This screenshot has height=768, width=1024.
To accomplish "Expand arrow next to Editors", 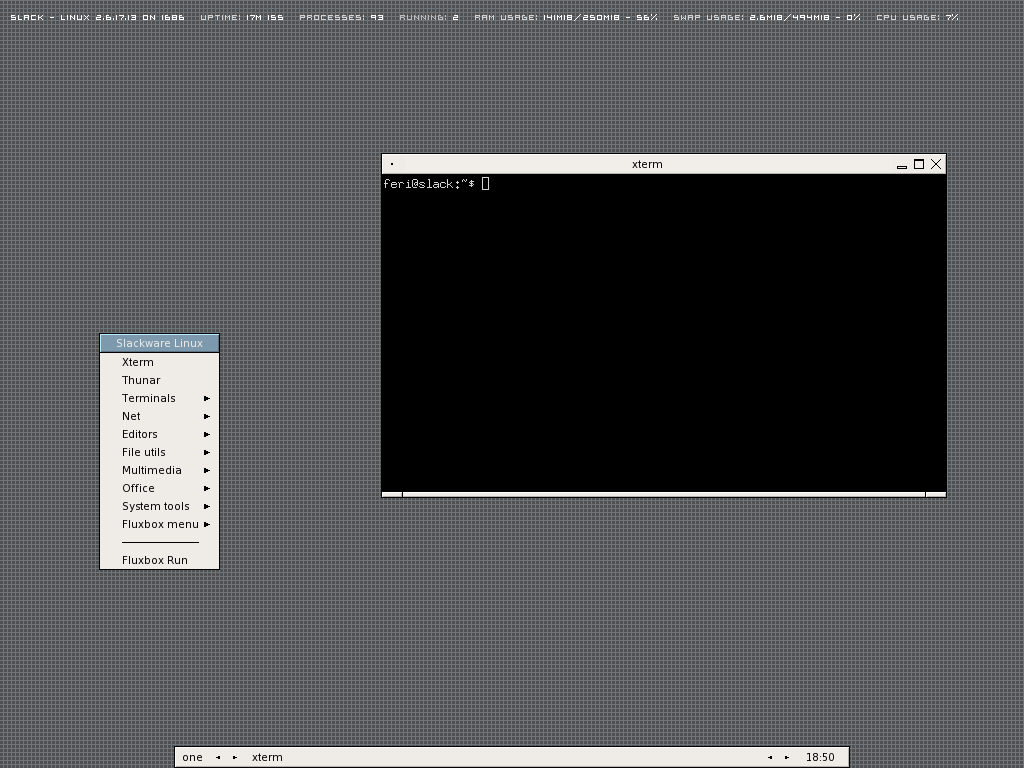I will [x=207, y=434].
